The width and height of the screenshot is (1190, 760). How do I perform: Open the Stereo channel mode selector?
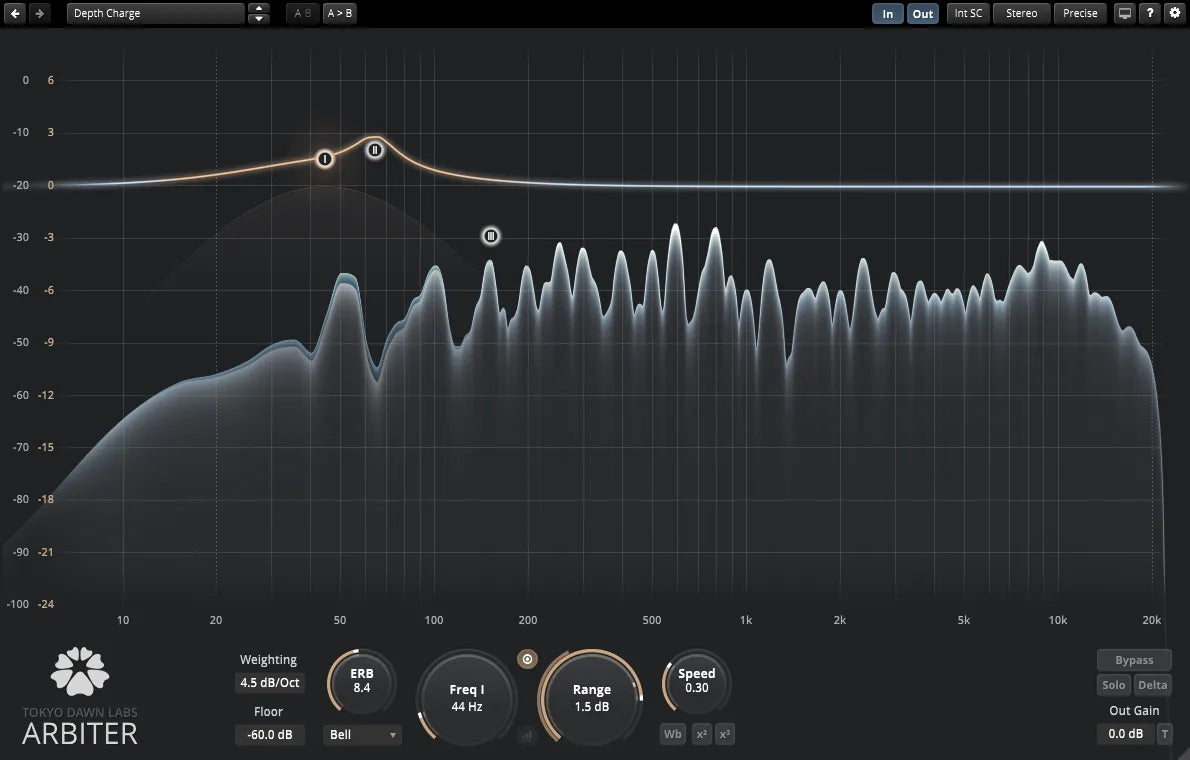pos(1021,13)
